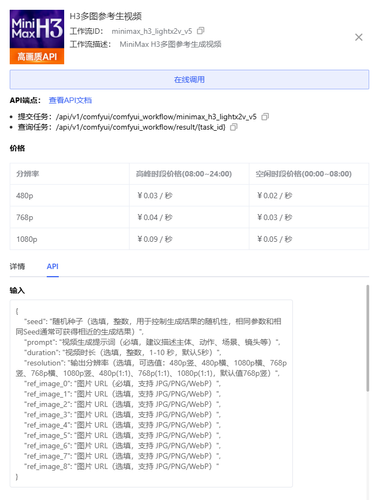Click the title H3多图参考生视频

(x=106, y=16)
